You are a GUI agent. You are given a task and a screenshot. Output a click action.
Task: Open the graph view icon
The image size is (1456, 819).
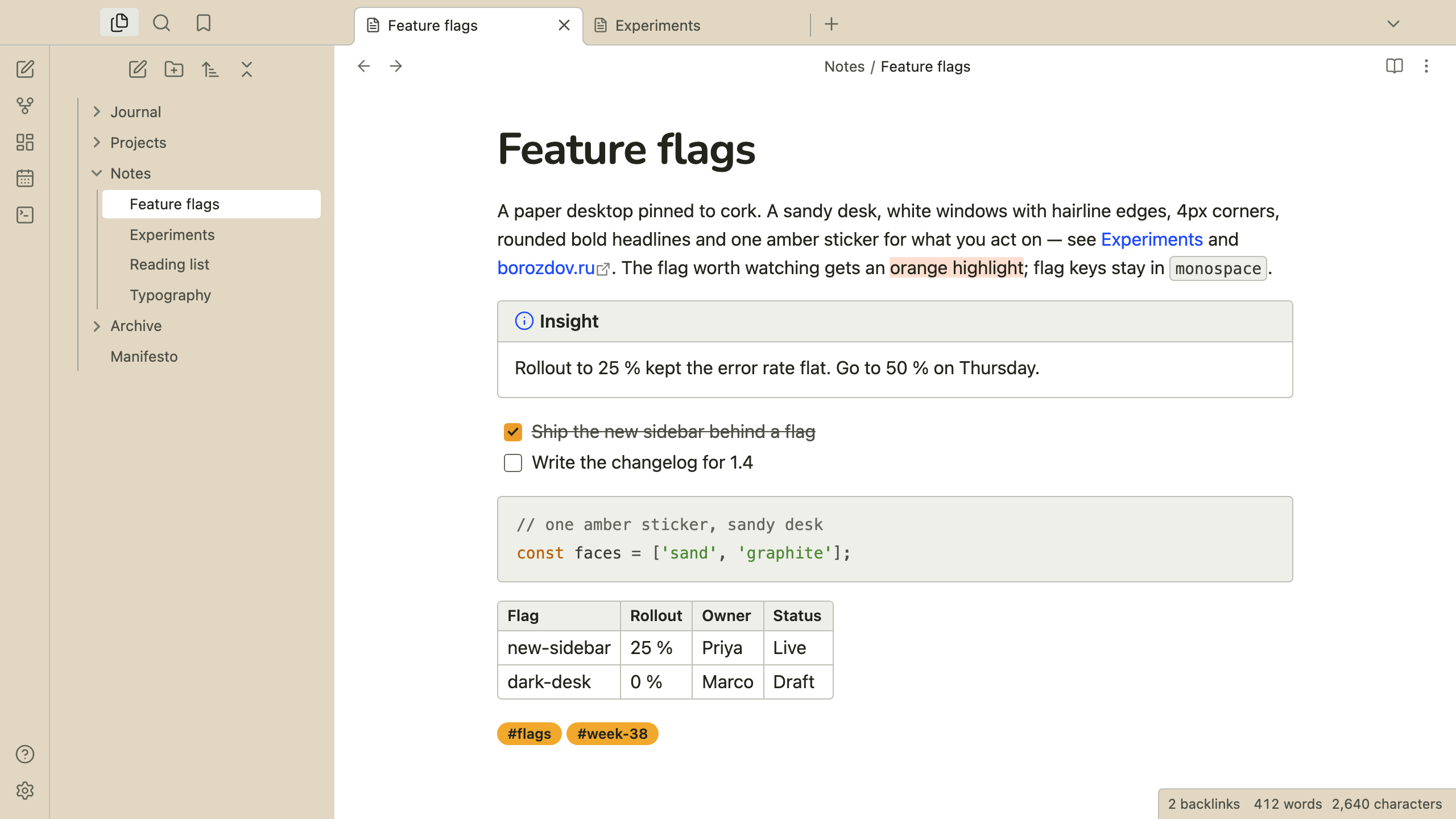tap(25, 106)
